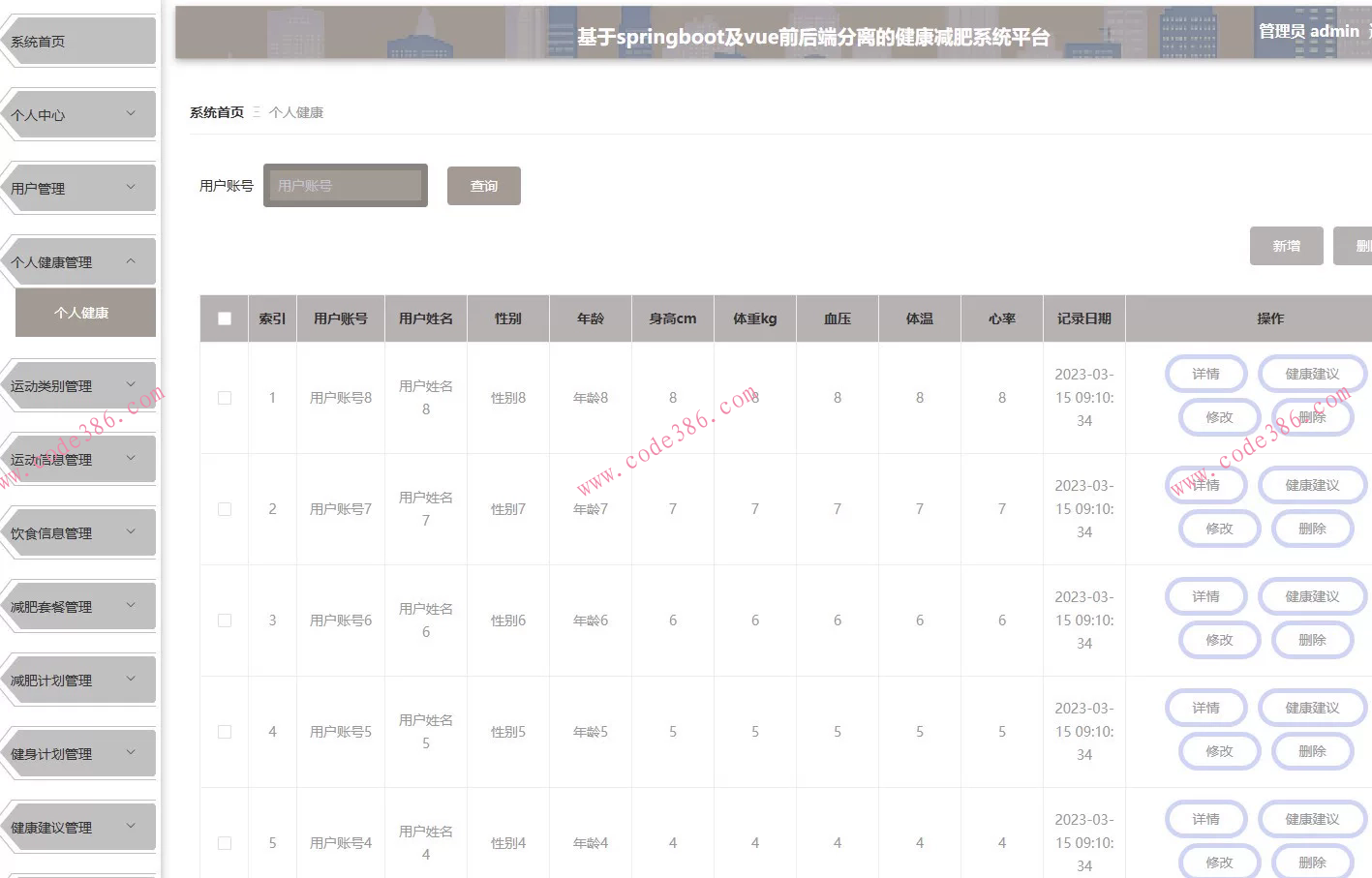Toggle the checkbox for row 用户账号6
The image size is (1372, 878).
pyautogui.click(x=225, y=621)
